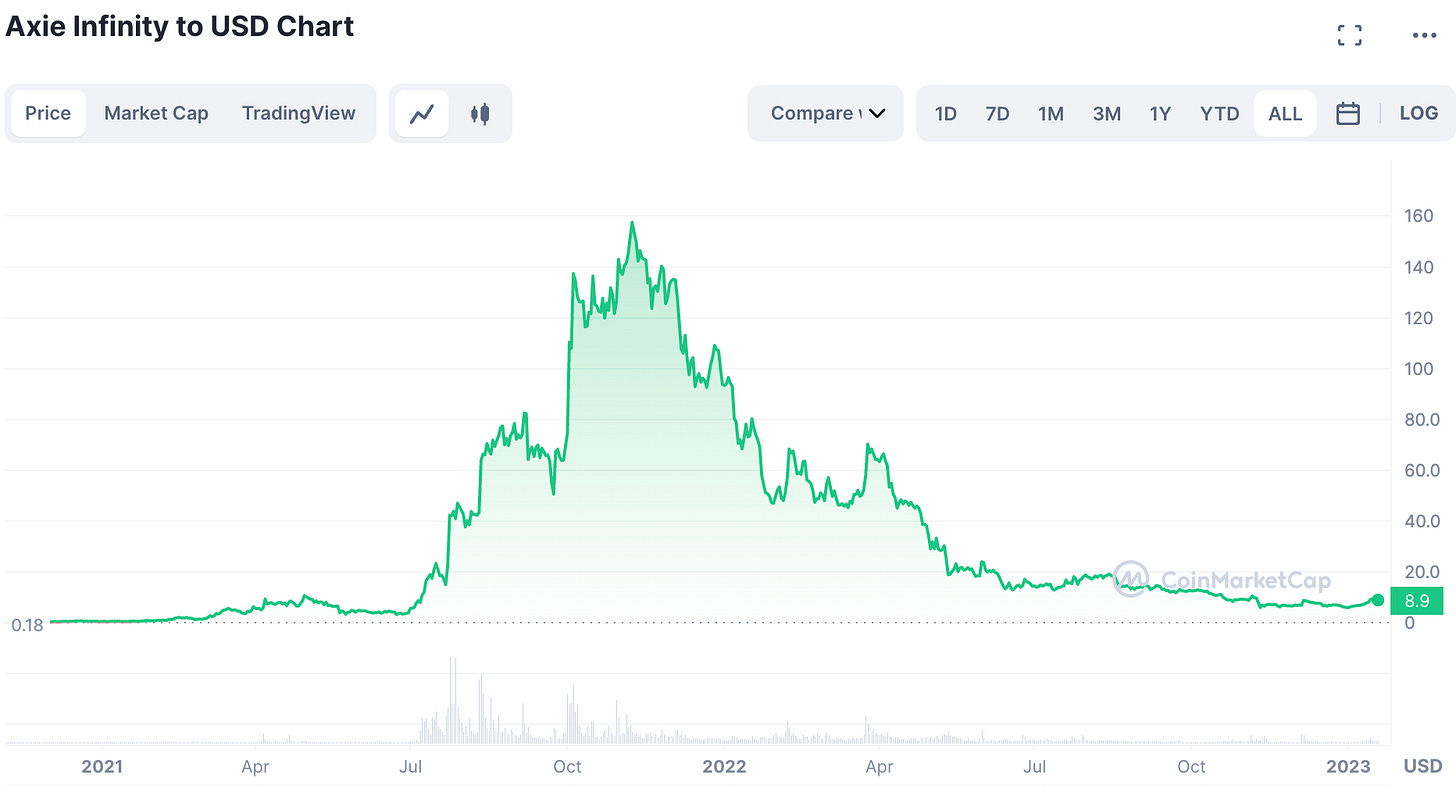Open the three-dot more options menu

(1424, 35)
